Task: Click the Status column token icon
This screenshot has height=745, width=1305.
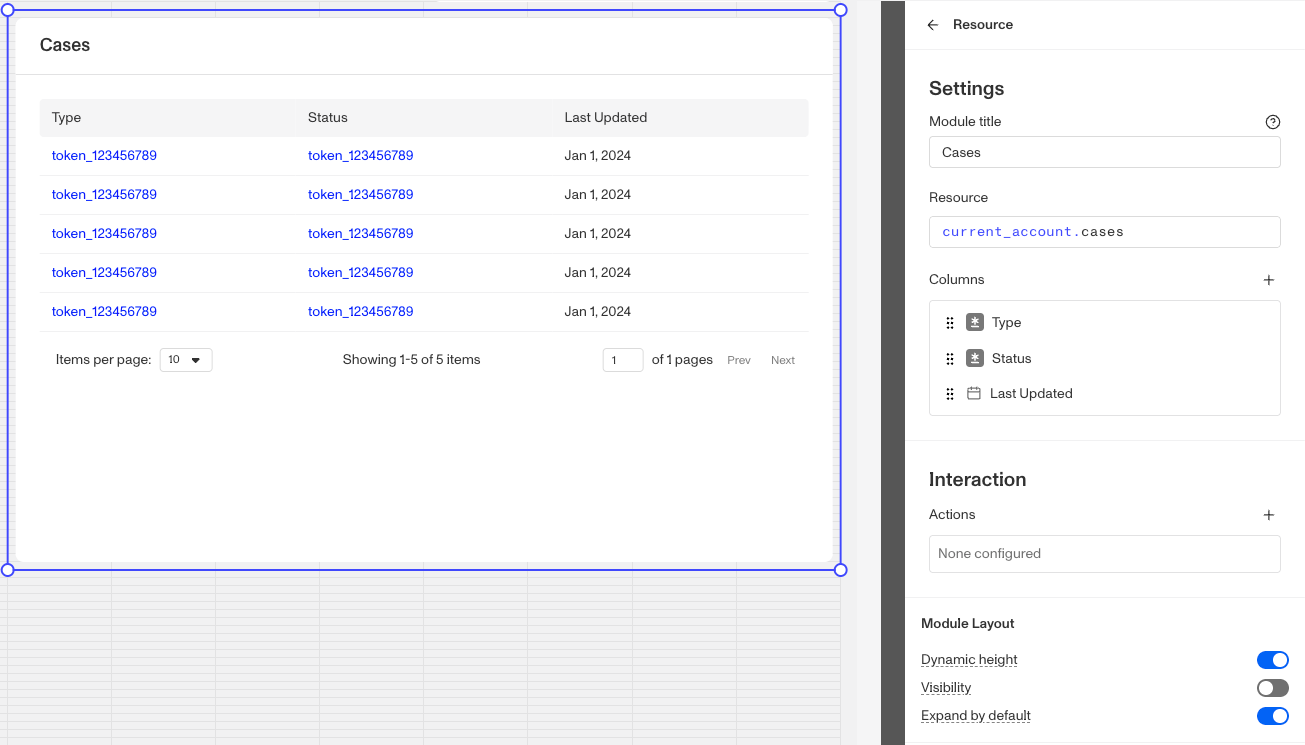Action: 975,358
